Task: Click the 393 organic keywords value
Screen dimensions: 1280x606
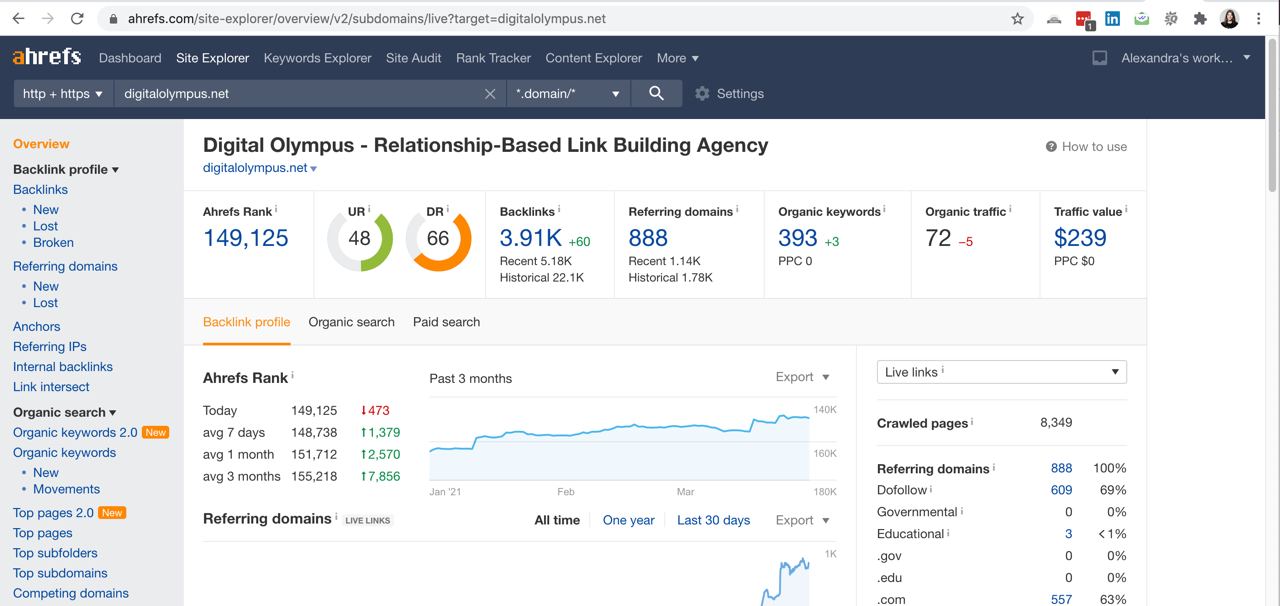Action: (x=798, y=238)
